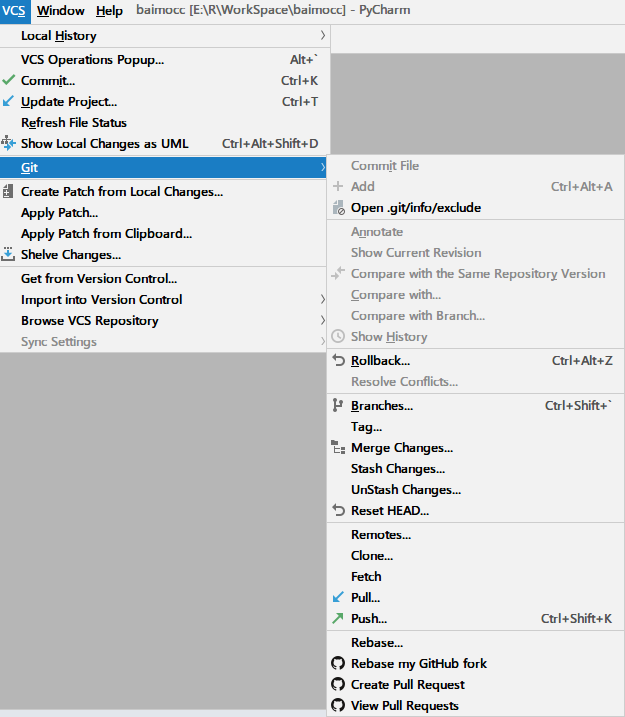Click the blue arrow icon beside Pull
Viewport: 625px width, 717px height.
point(338,597)
